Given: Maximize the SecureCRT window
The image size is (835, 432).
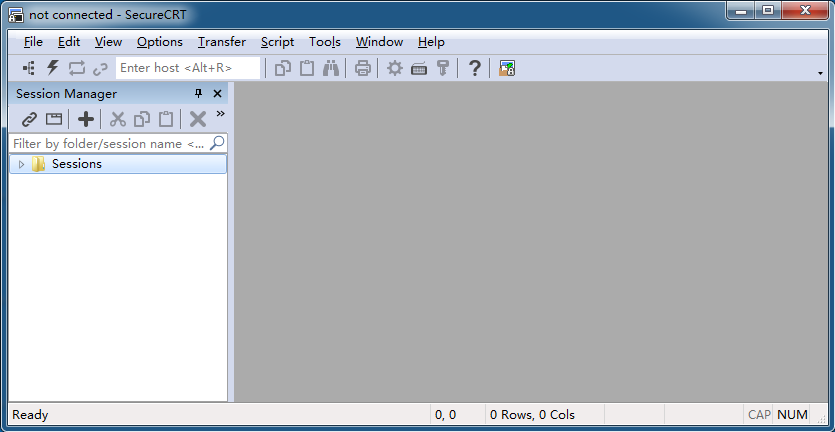Looking at the screenshot, I should click(x=768, y=11).
